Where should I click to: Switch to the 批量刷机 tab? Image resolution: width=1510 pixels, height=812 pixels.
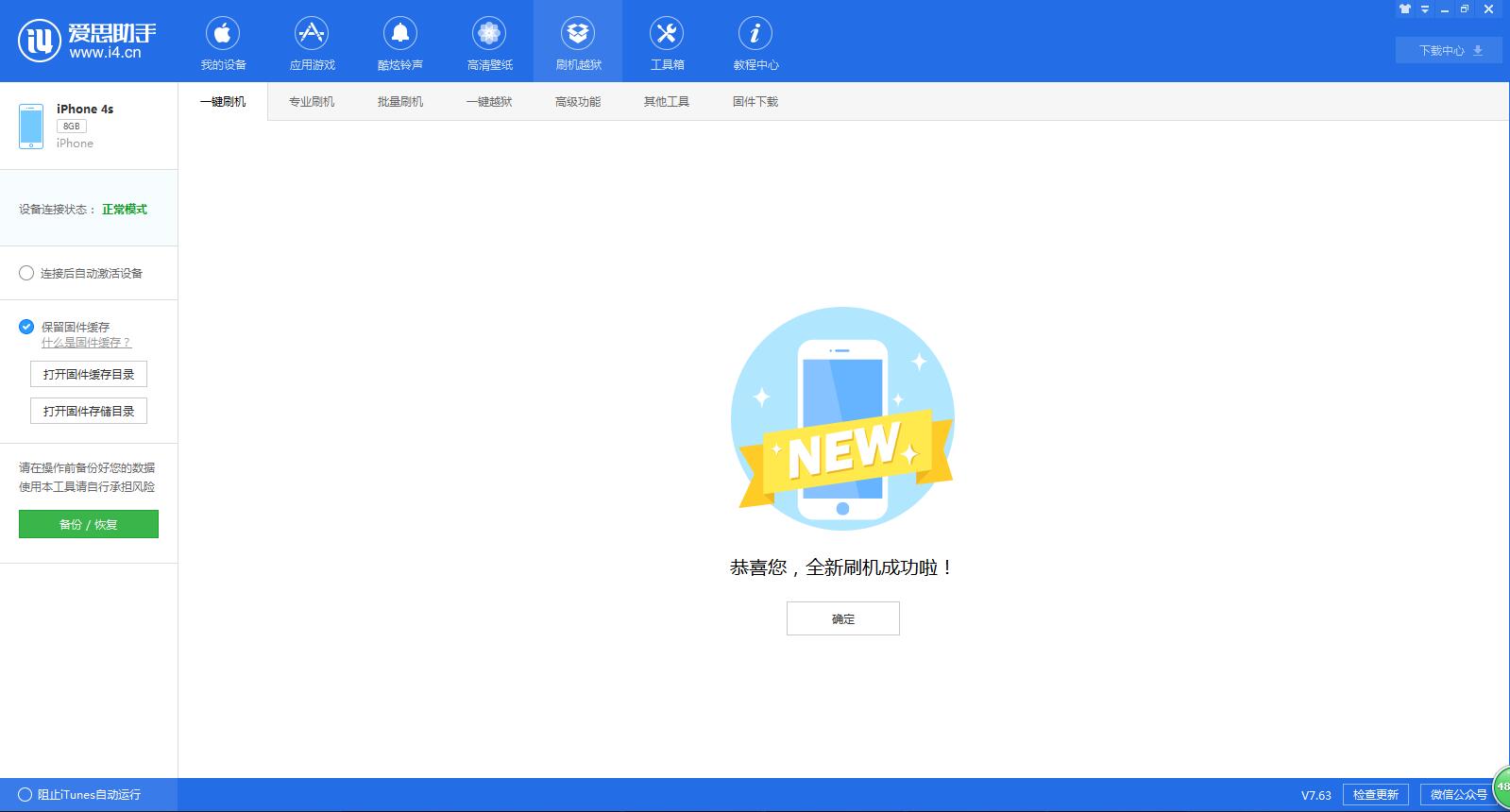(x=400, y=101)
